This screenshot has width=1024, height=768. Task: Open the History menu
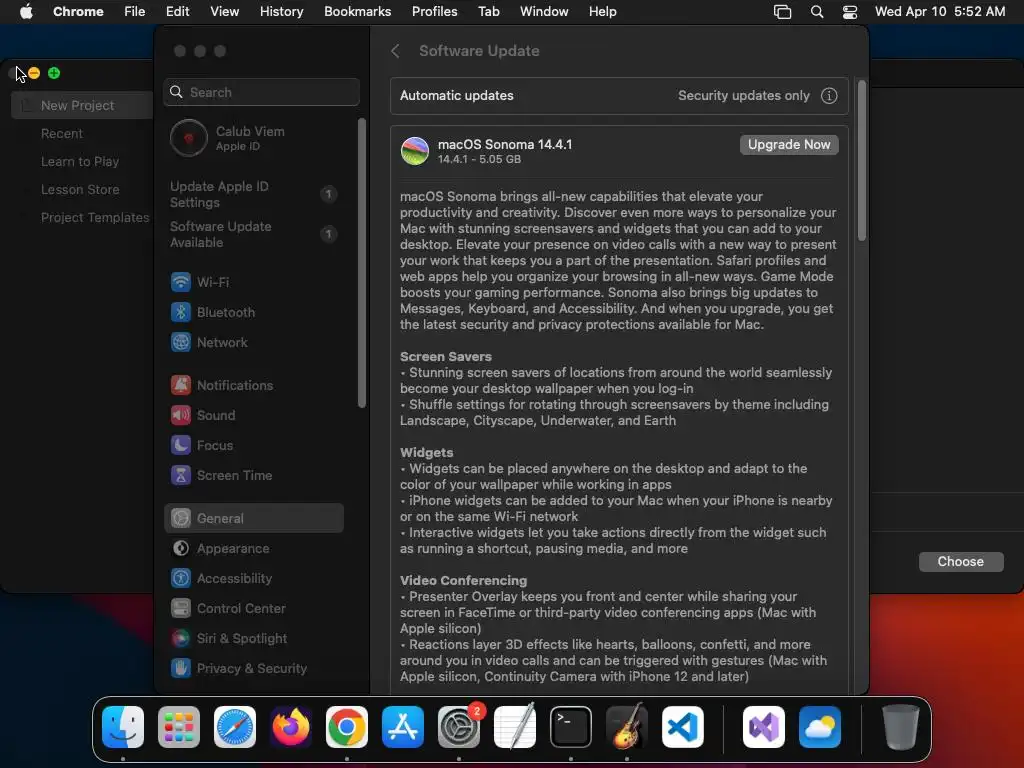point(281,12)
